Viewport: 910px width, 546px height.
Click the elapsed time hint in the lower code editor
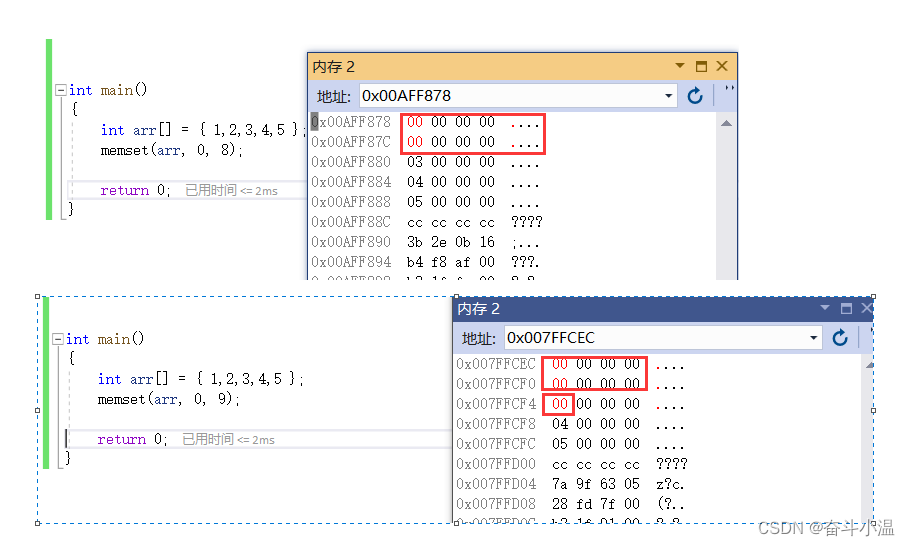point(229,439)
